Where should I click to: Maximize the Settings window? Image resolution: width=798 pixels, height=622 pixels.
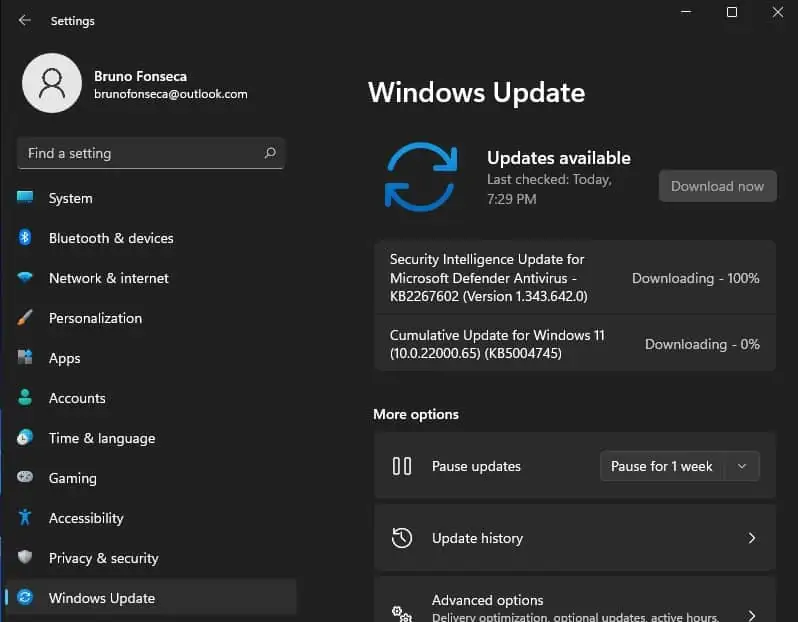[x=732, y=12]
